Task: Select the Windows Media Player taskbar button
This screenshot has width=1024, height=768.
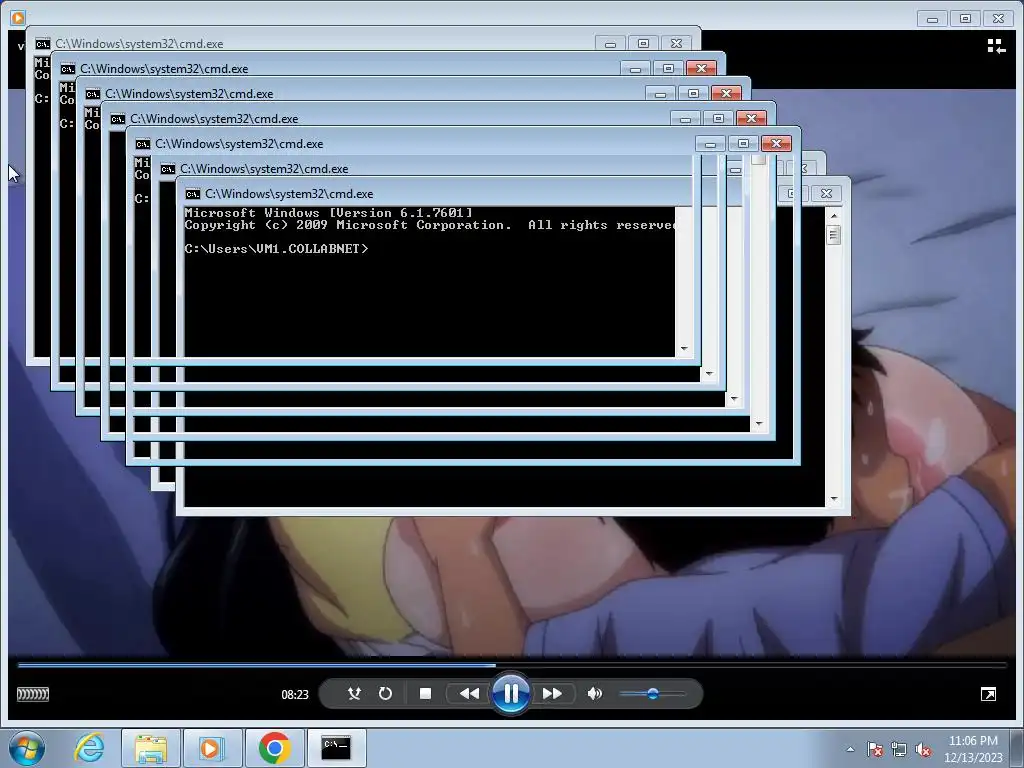Action: point(212,748)
